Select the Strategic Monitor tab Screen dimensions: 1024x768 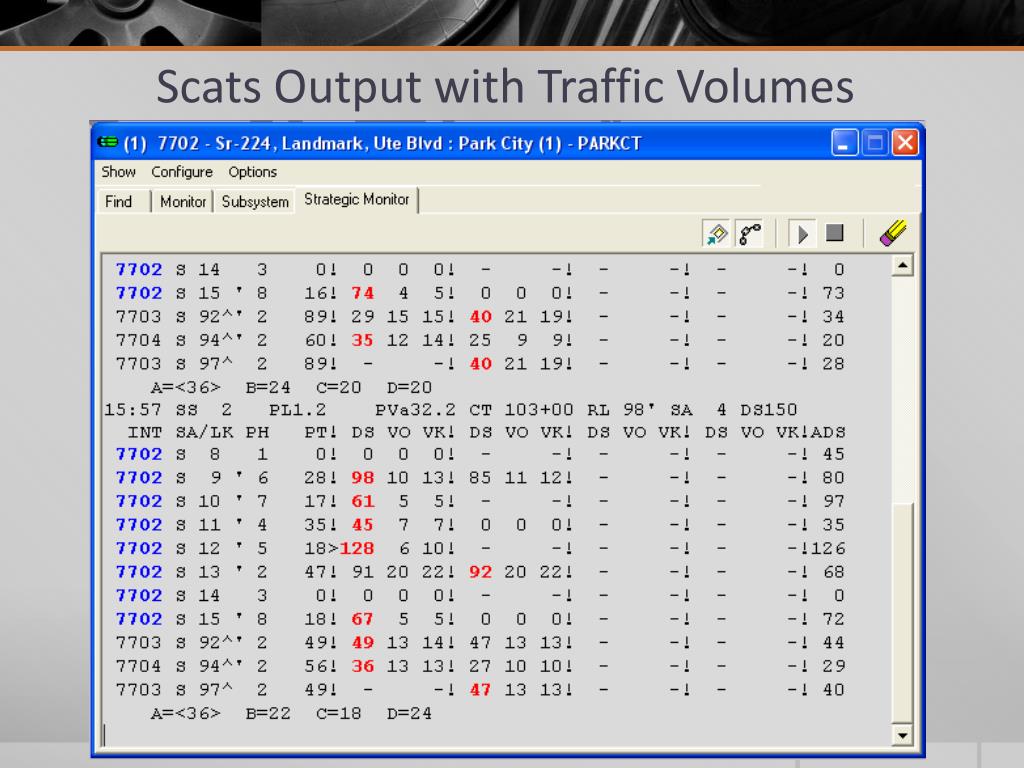pyautogui.click(x=357, y=199)
